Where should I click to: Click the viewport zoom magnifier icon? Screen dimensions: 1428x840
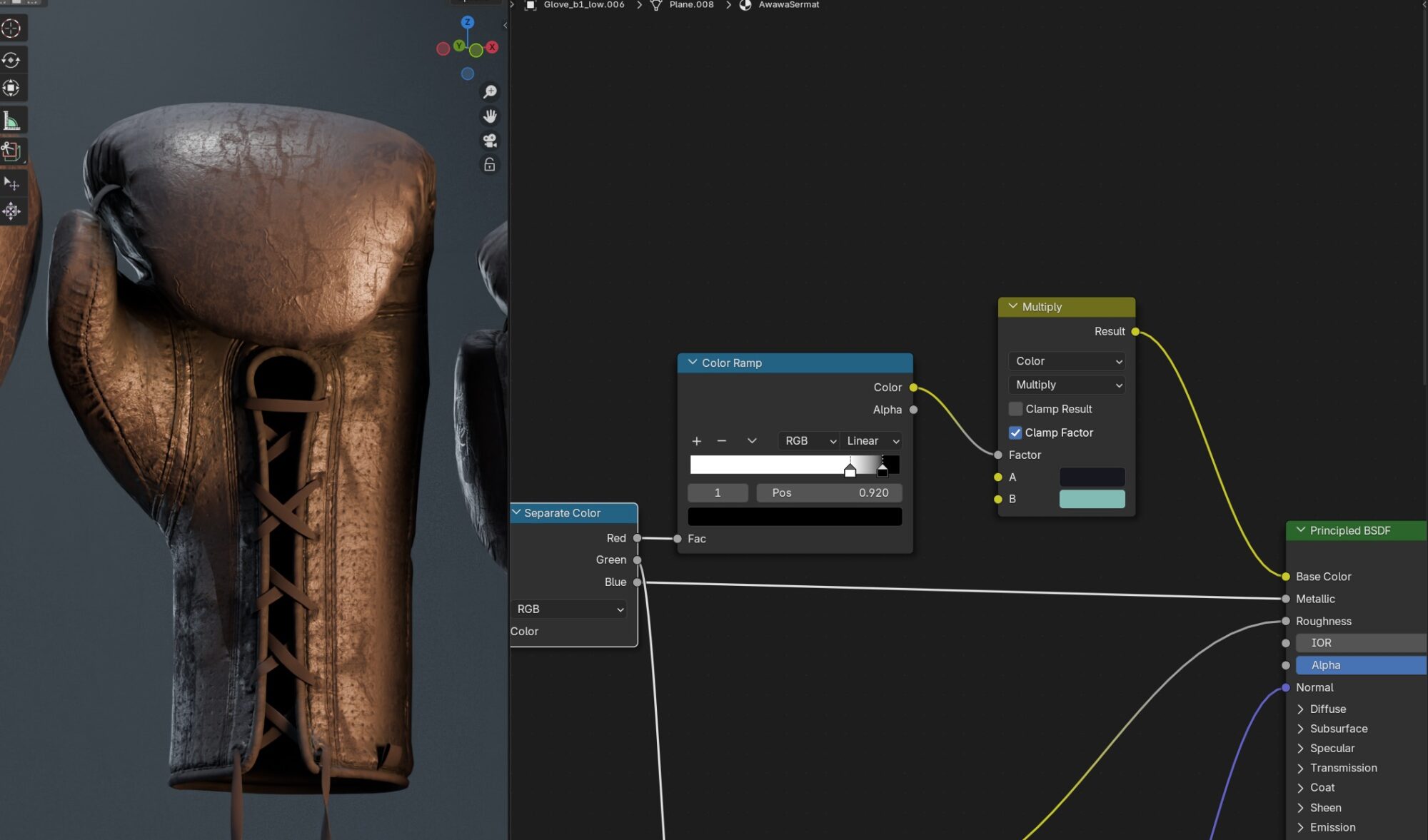[490, 92]
